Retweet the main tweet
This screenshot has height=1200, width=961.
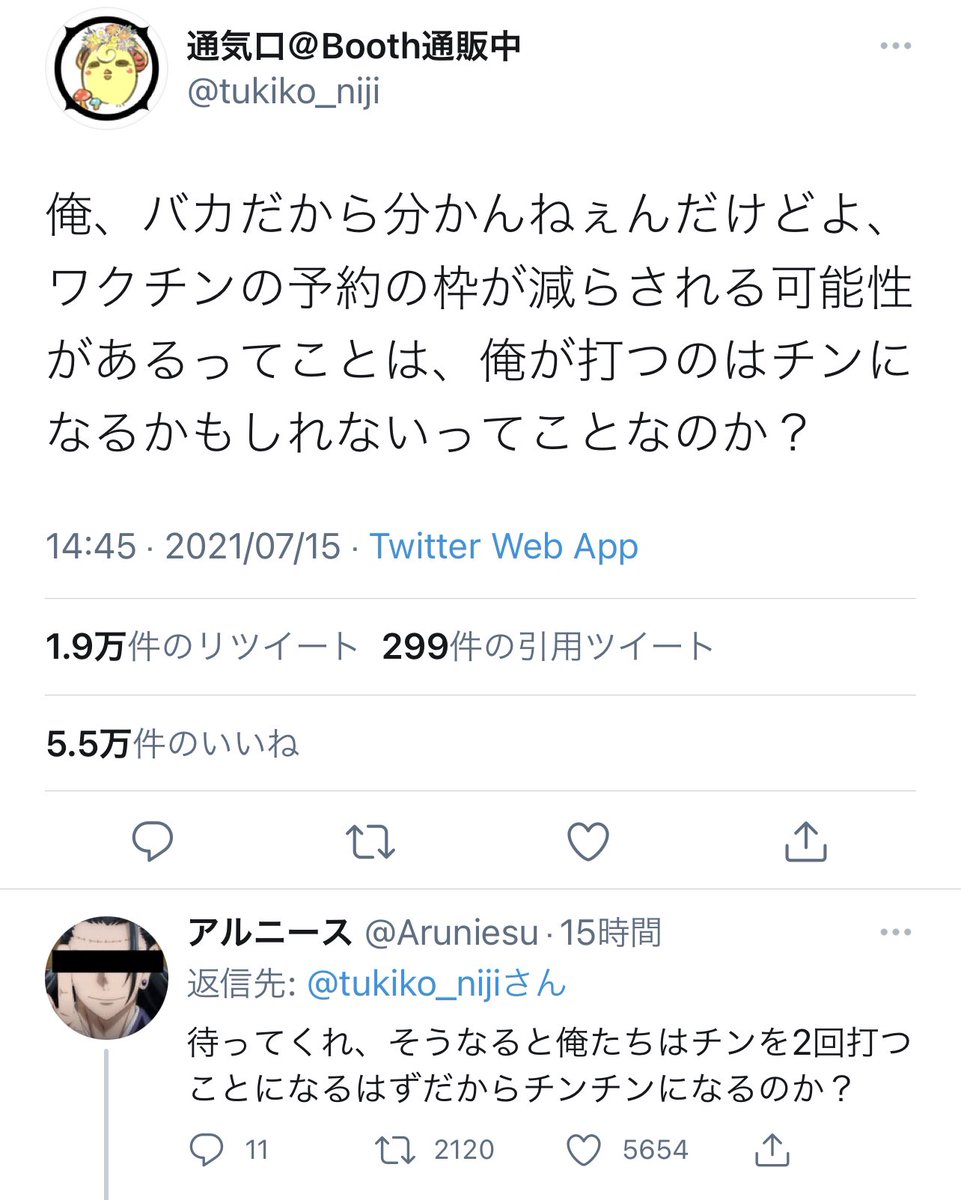coord(370,842)
